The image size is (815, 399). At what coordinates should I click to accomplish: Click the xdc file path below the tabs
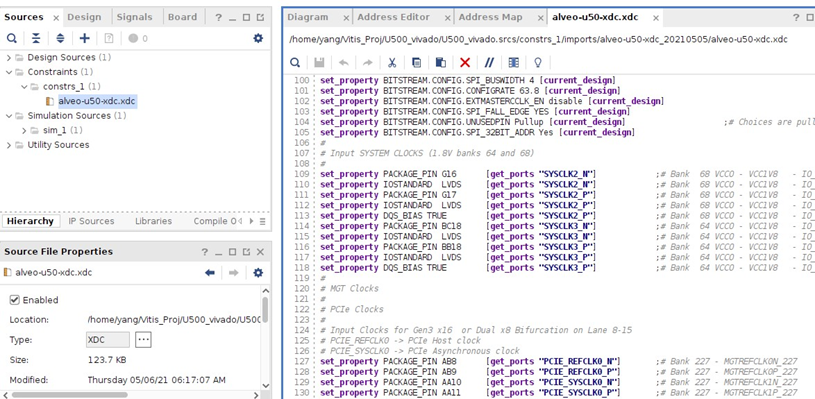(x=538, y=39)
